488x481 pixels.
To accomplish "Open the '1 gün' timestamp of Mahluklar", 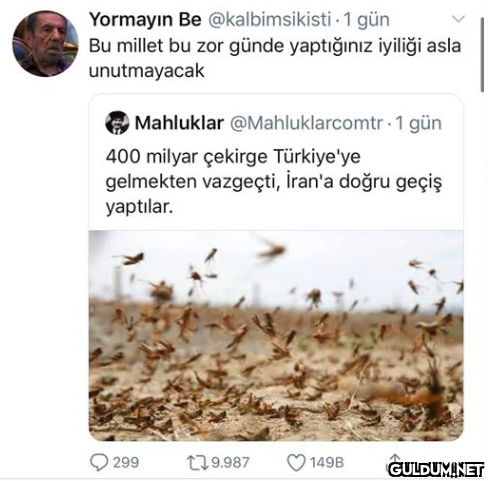I will (x=419, y=123).
